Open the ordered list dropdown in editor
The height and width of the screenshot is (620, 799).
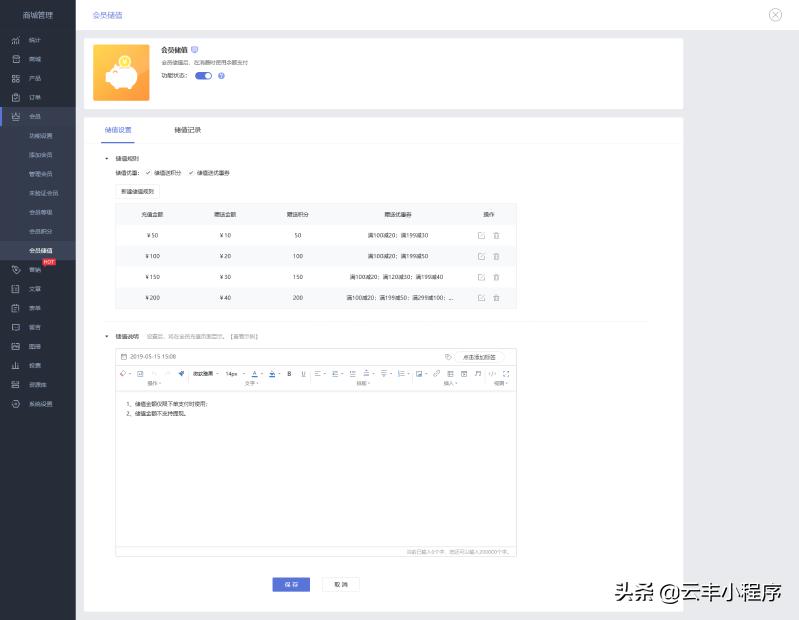pos(404,374)
